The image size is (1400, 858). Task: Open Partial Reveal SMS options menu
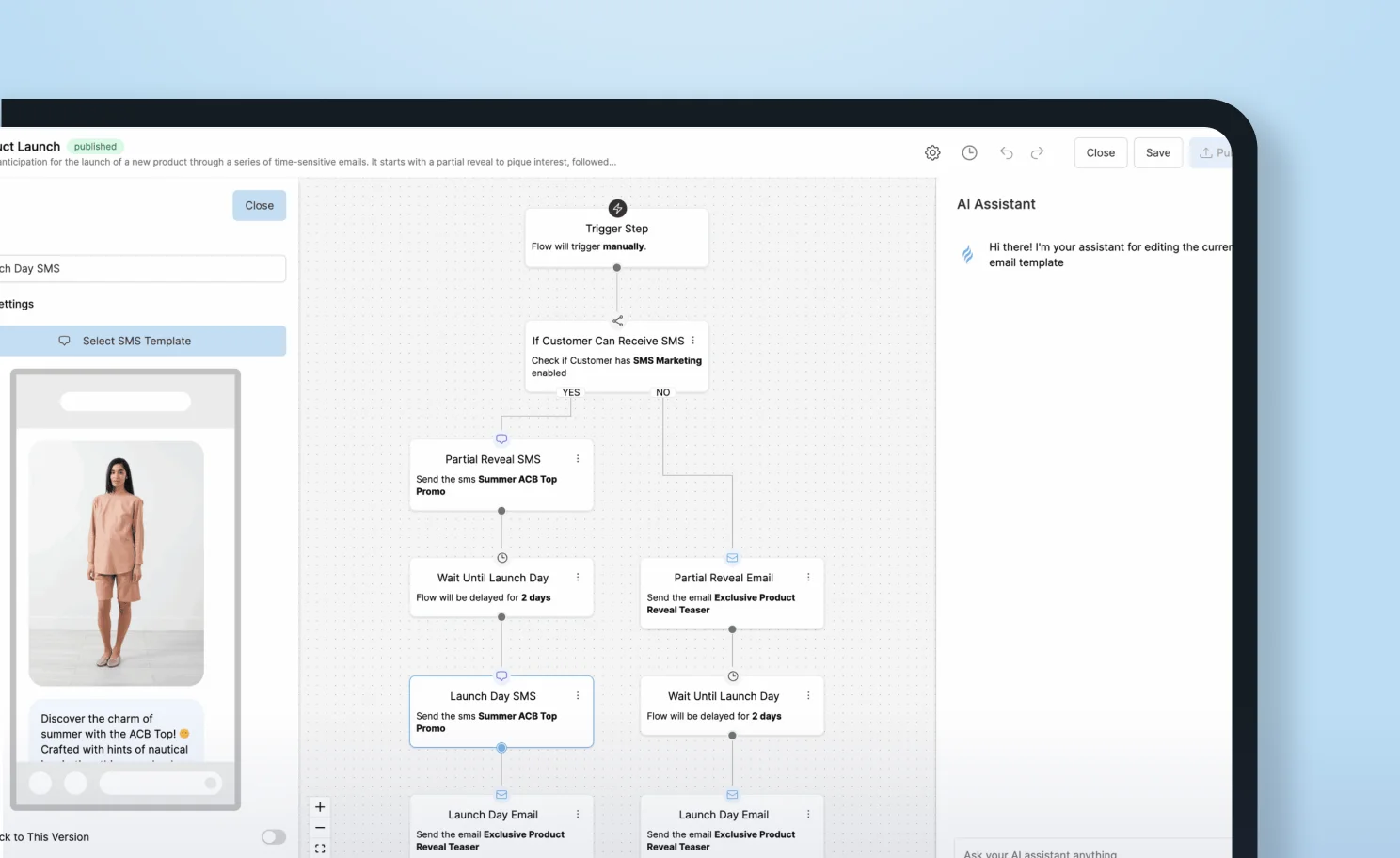click(578, 459)
